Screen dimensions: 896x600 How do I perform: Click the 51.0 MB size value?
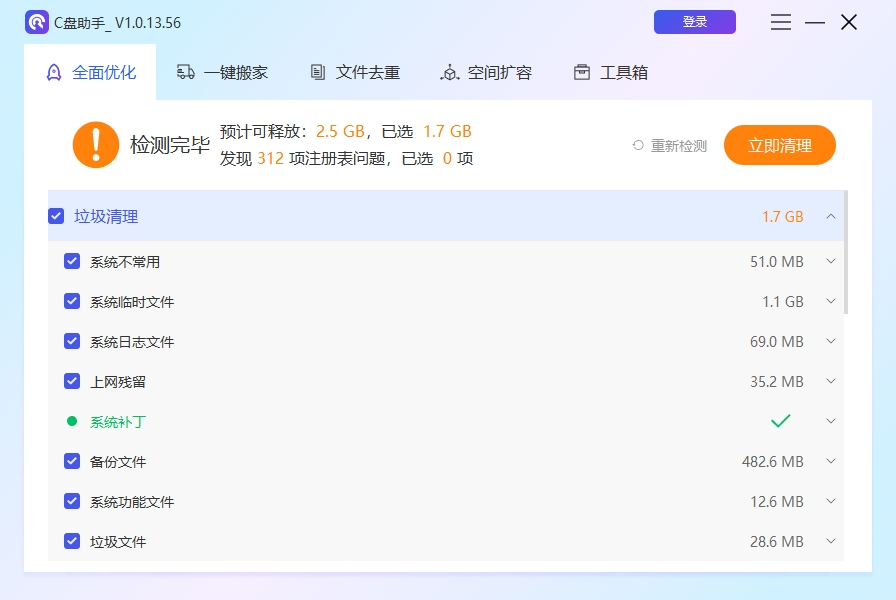coord(777,261)
